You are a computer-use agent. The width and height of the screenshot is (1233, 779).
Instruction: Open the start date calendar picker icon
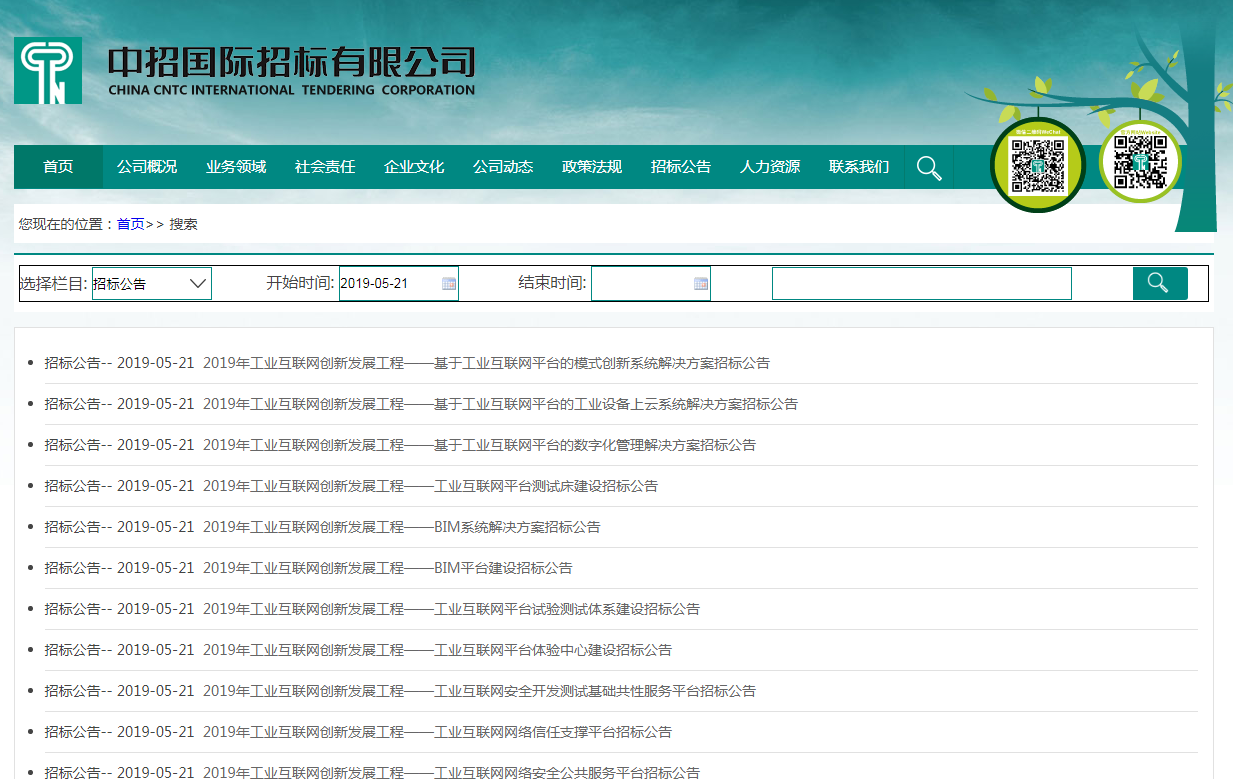click(449, 284)
